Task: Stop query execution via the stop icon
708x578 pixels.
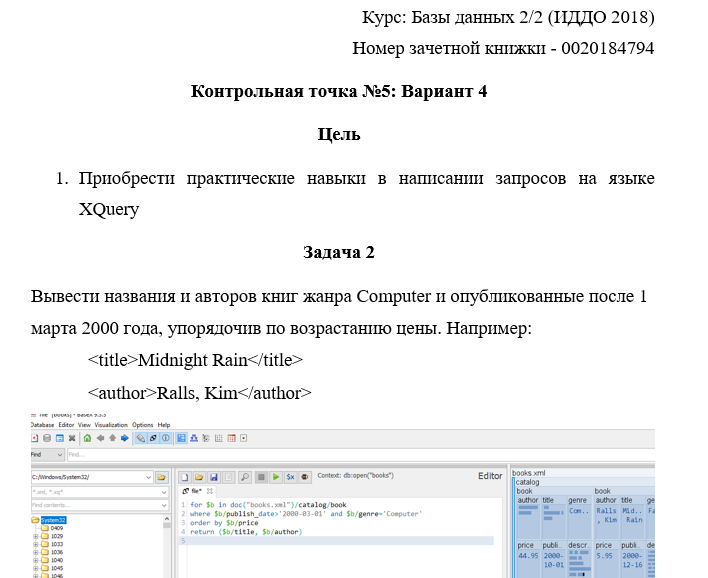Action: click(x=261, y=477)
